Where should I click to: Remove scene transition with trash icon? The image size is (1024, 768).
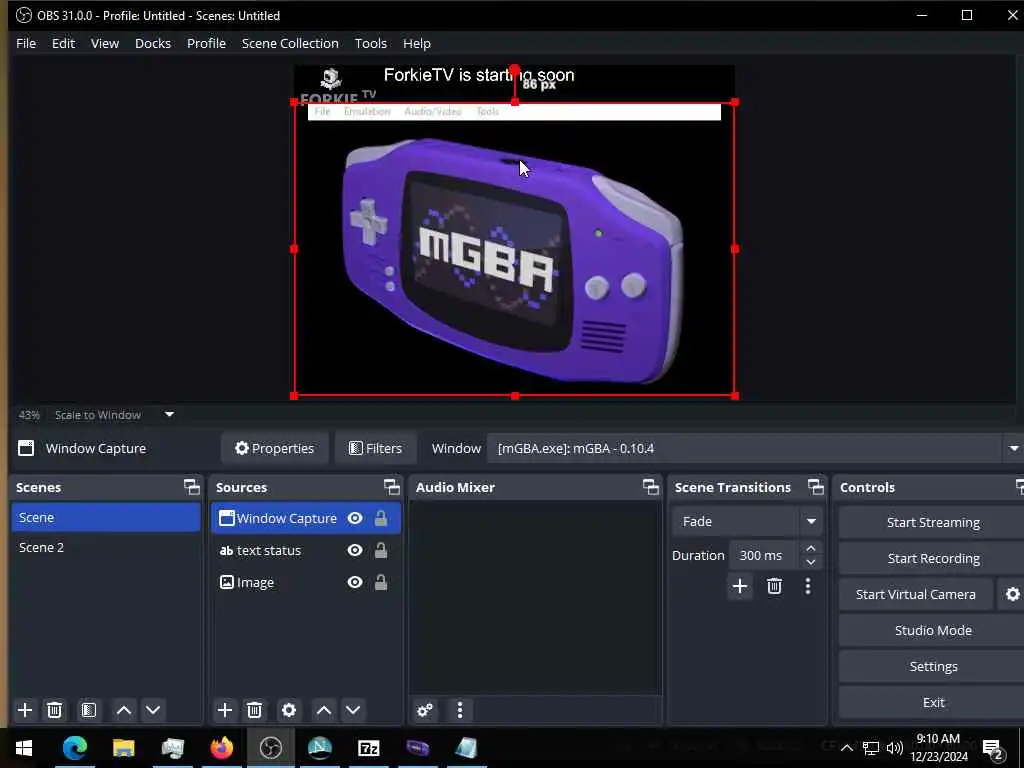pyautogui.click(x=775, y=586)
